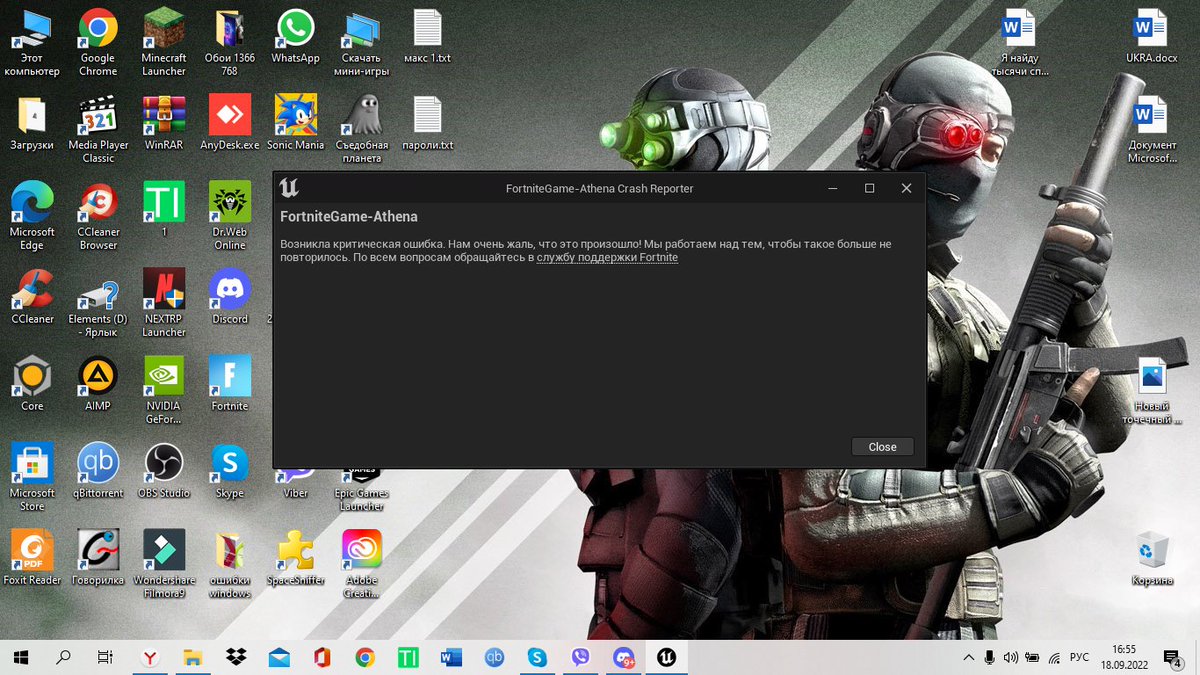Select Новый точечный image file on desktop
Image resolution: width=1200 pixels, height=675 pixels.
coord(1152,390)
